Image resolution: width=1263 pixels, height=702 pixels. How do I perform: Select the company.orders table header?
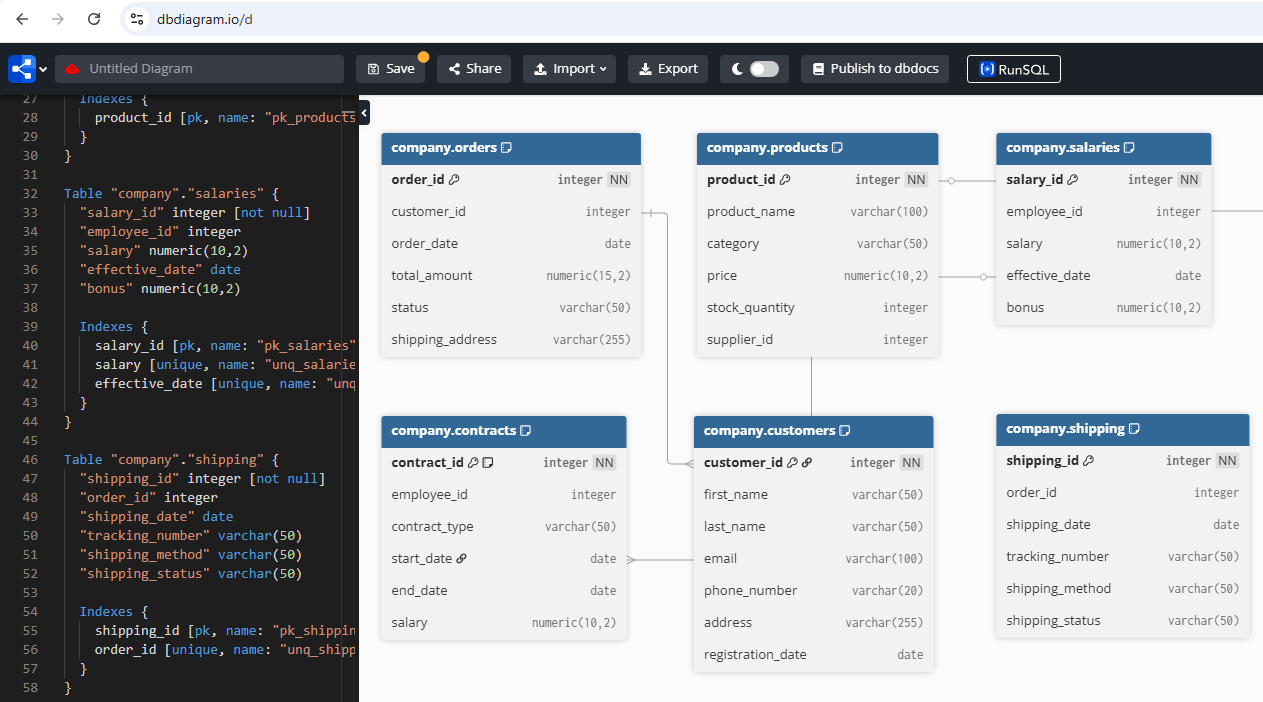click(x=511, y=148)
